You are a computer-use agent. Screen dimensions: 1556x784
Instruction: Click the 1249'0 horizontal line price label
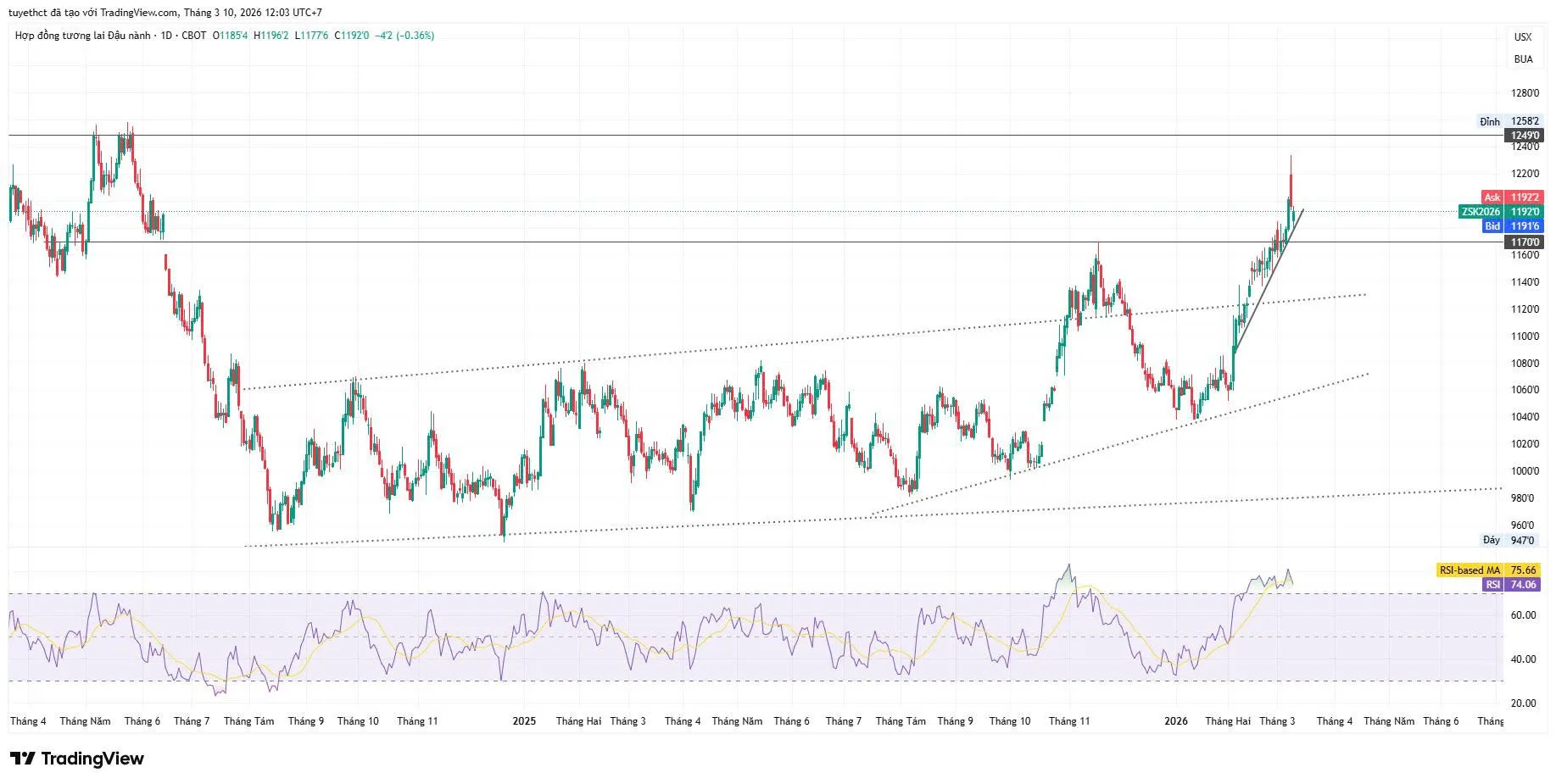pos(1525,136)
